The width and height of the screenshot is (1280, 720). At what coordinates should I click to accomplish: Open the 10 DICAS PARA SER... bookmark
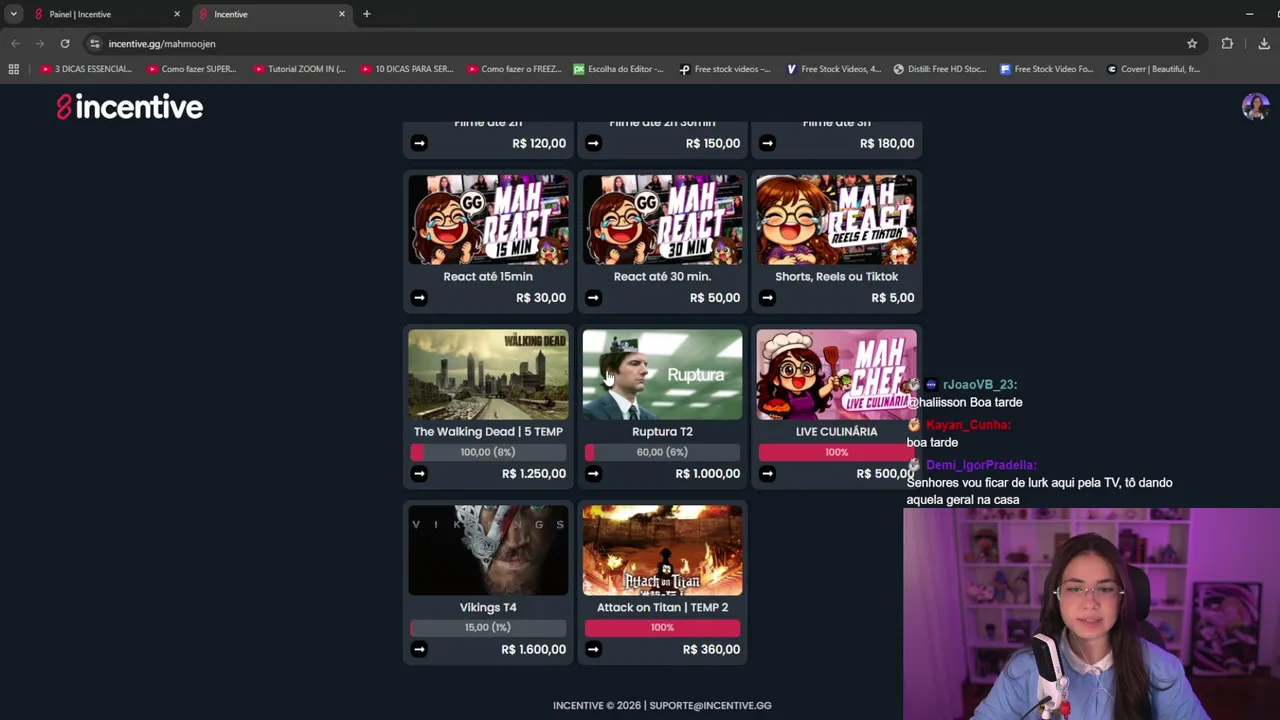pos(406,69)
